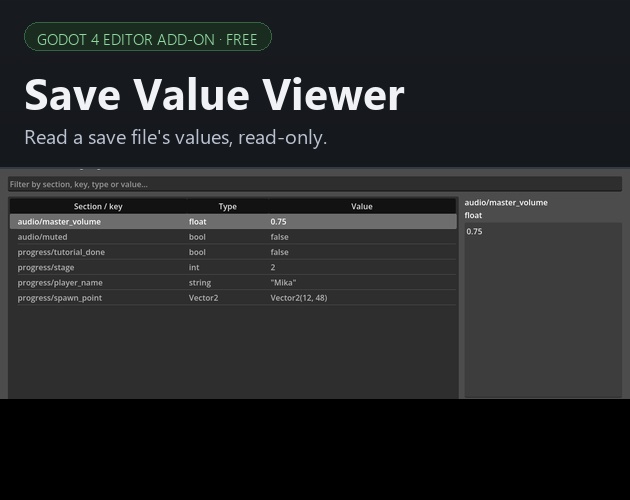
Task: Select the progress/player_name row
Action: (x=233, y=283)
